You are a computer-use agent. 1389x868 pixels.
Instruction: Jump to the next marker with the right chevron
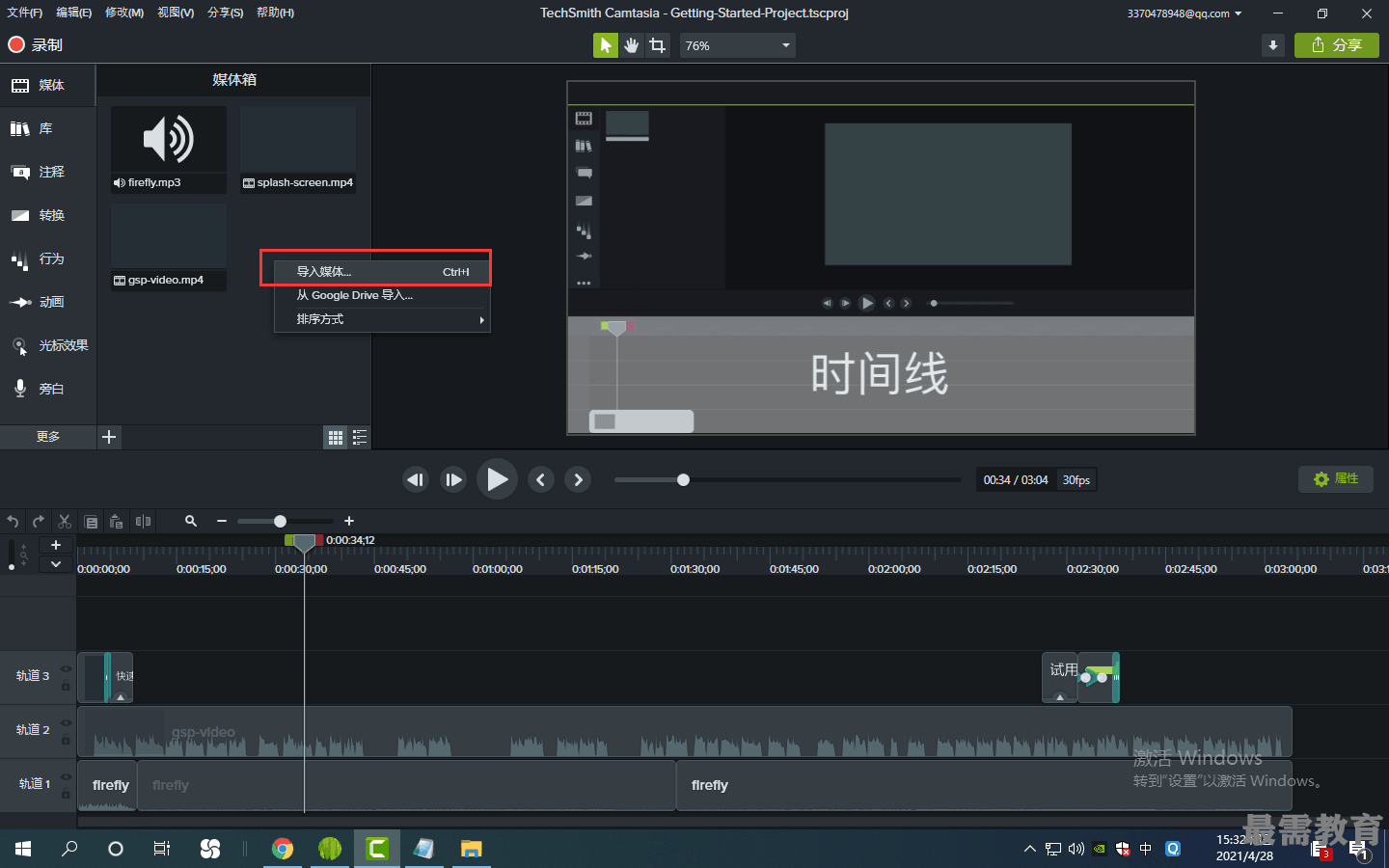[578, 479]
